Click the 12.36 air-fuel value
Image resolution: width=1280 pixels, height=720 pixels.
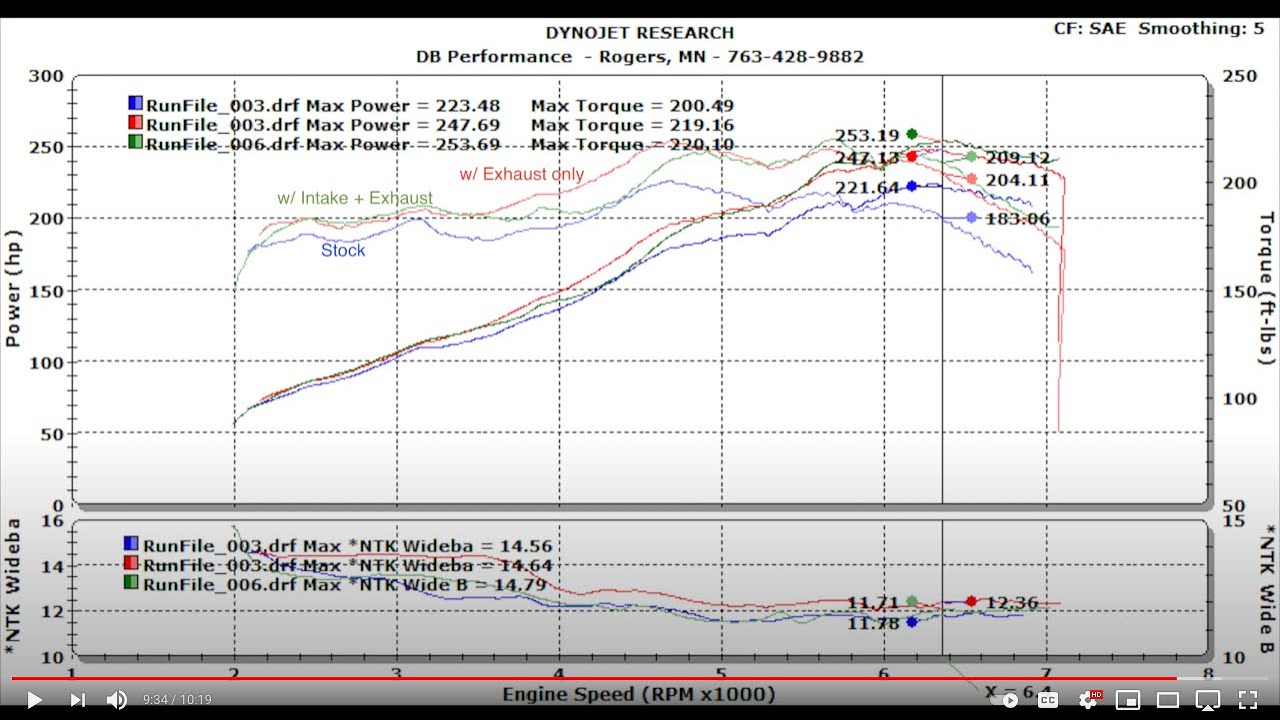tap(1012, 603)
